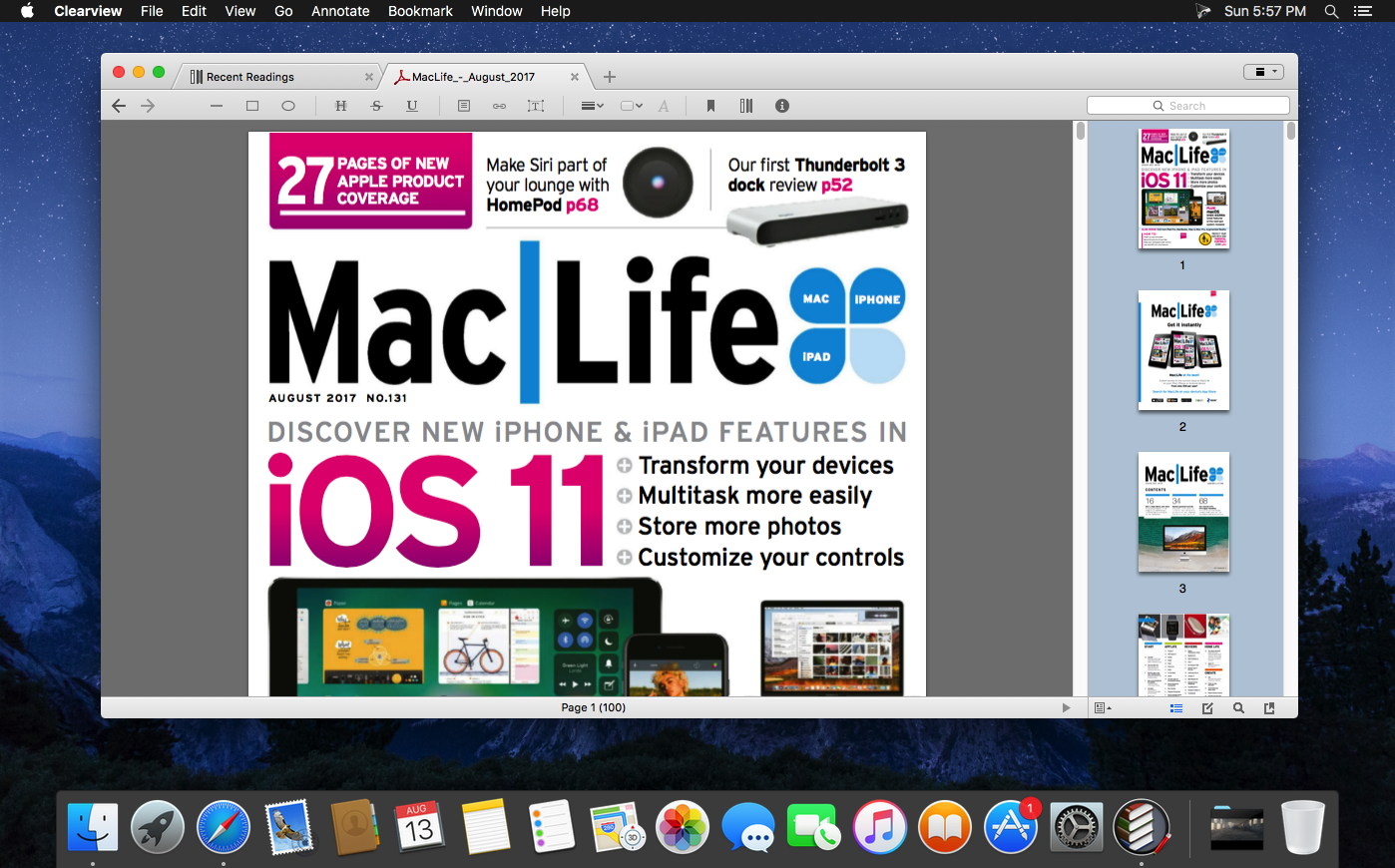Select the rectangle annotation tool
This screenshot has height=868, width=1395.
[252, 106]
